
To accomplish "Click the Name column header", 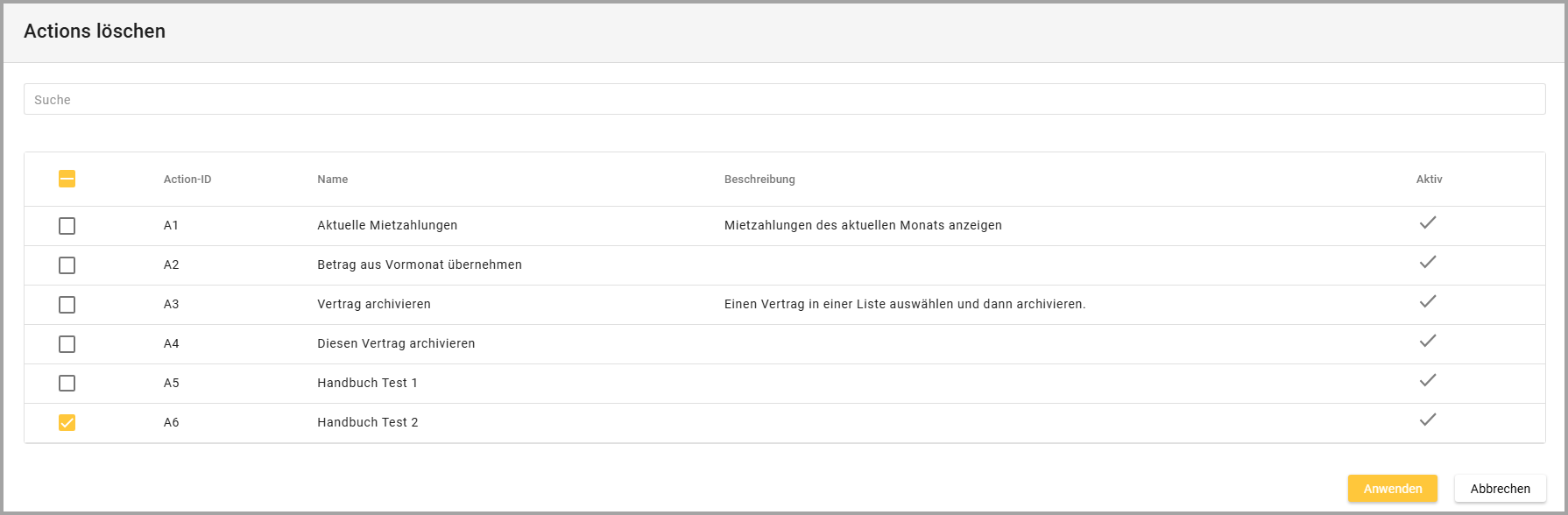I will tap(332, 180).
